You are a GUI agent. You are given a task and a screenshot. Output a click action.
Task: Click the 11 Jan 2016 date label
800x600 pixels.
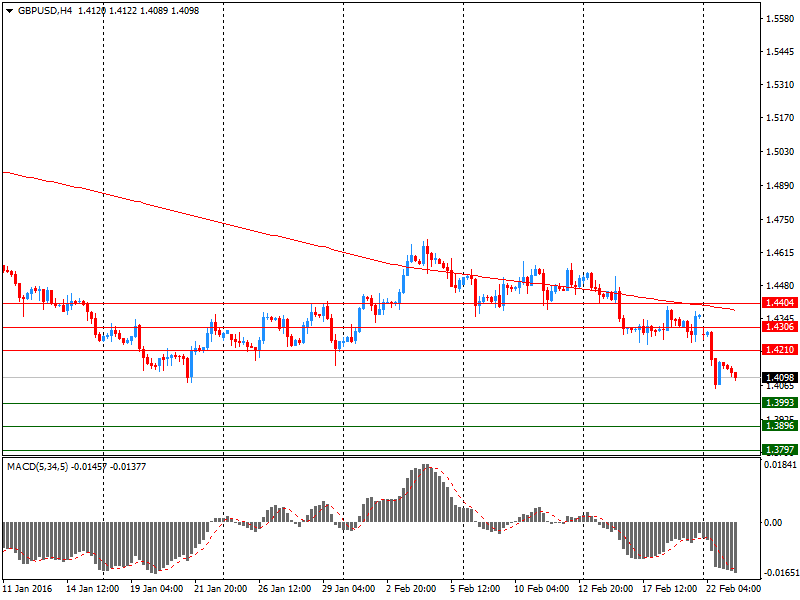[x=28, y=588]
